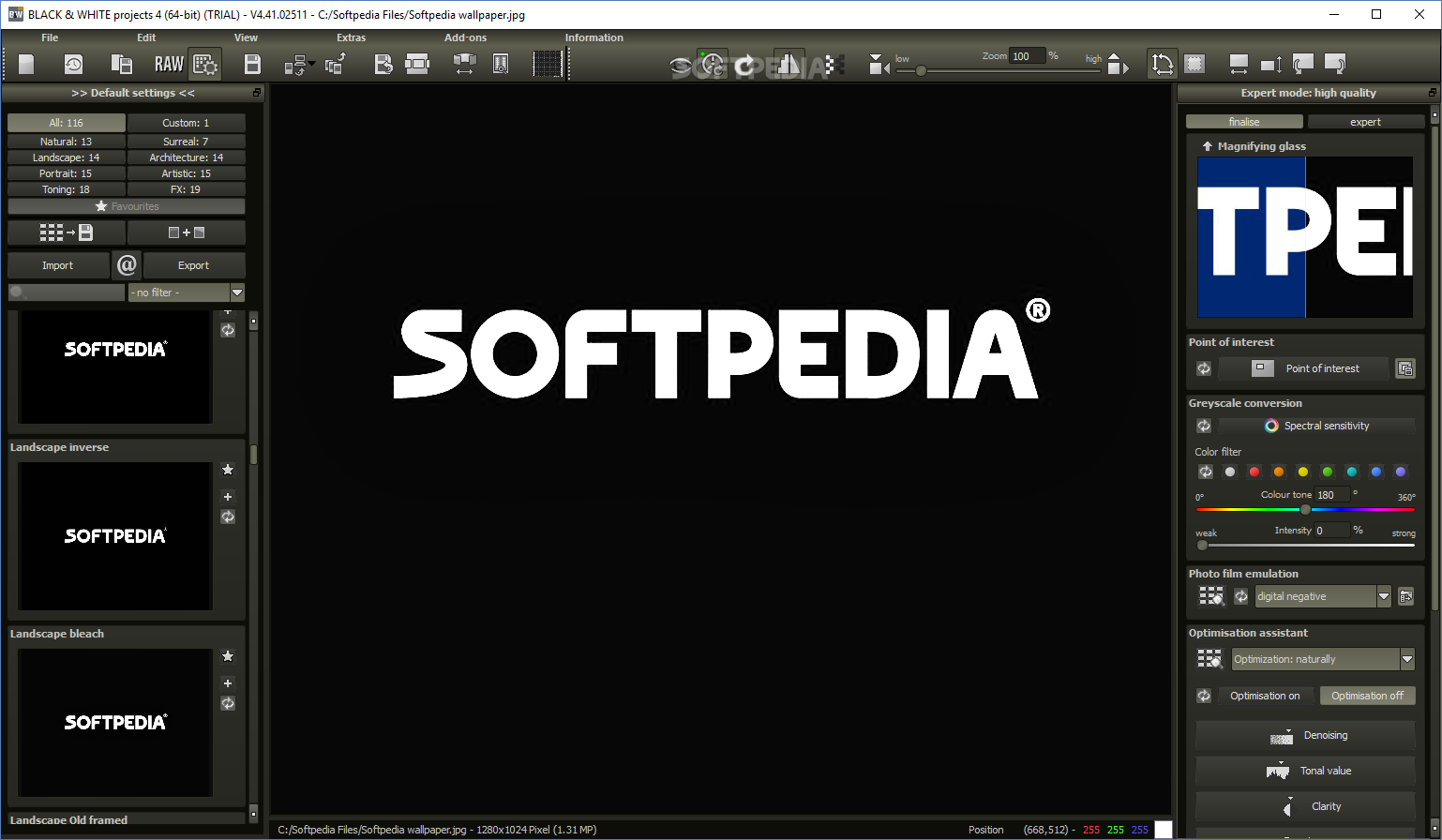This screenshot has height=840, width=1442.
Task: Click the checkered pixel pattern toolbar icon
Action: tap(834, 64)
